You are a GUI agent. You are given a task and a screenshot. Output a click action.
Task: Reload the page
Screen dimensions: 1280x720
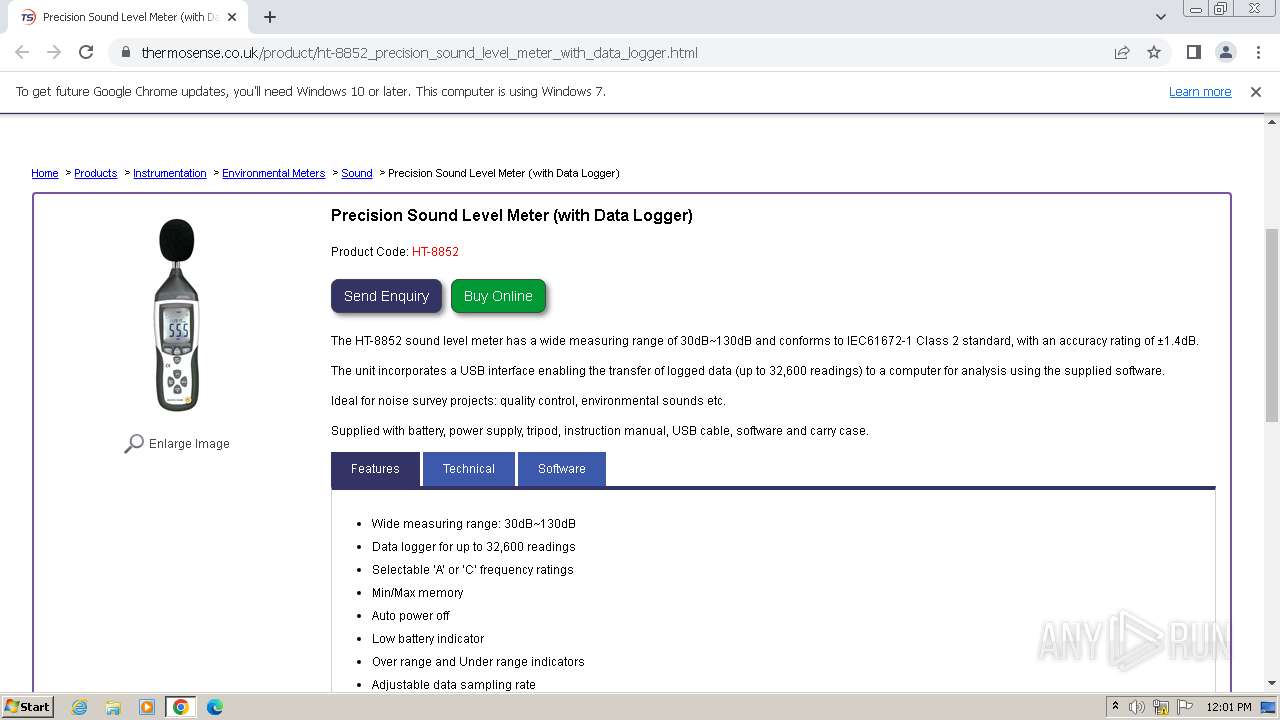[x=86, y=52]
